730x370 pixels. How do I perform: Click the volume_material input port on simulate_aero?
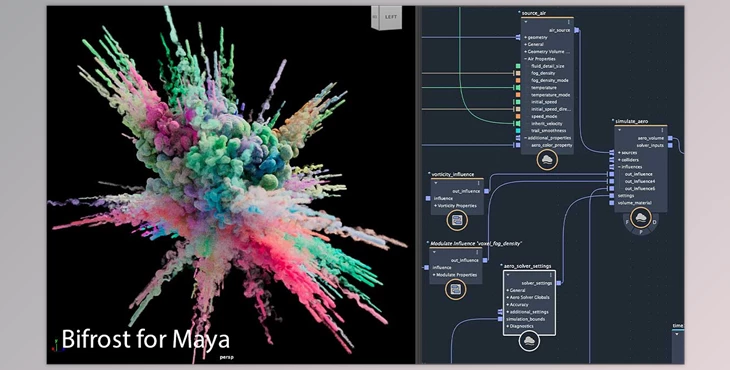coord(611,203)
